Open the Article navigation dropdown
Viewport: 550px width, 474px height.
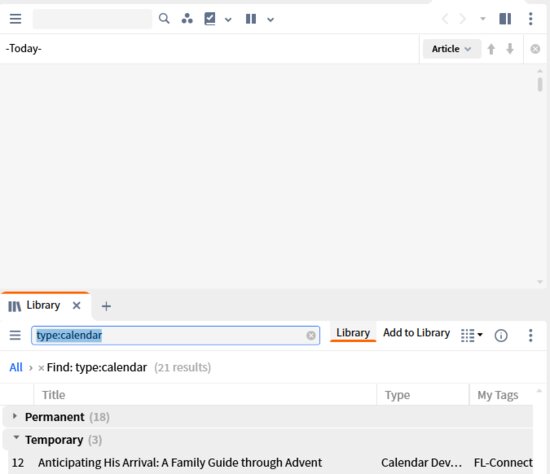[451, 49]
